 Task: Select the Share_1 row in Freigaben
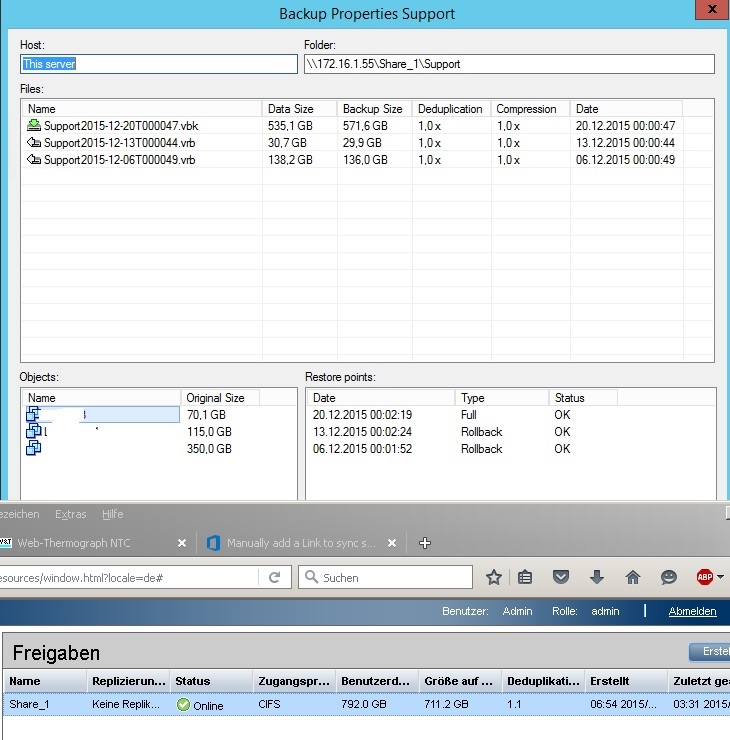tap(366, 705)
